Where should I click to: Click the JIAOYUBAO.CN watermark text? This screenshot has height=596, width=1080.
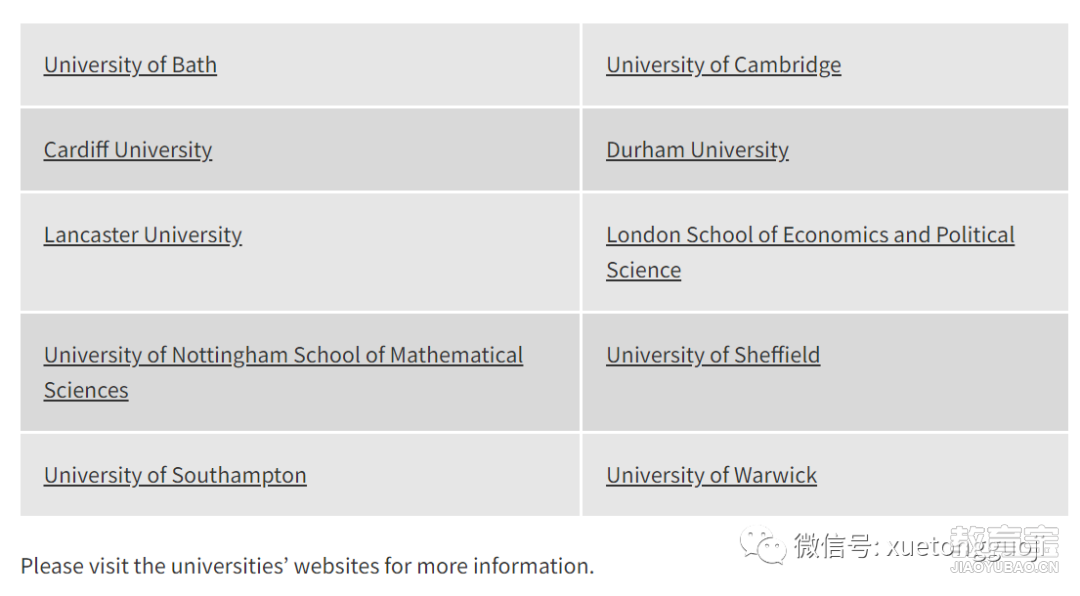click(x=1004, y=568)
